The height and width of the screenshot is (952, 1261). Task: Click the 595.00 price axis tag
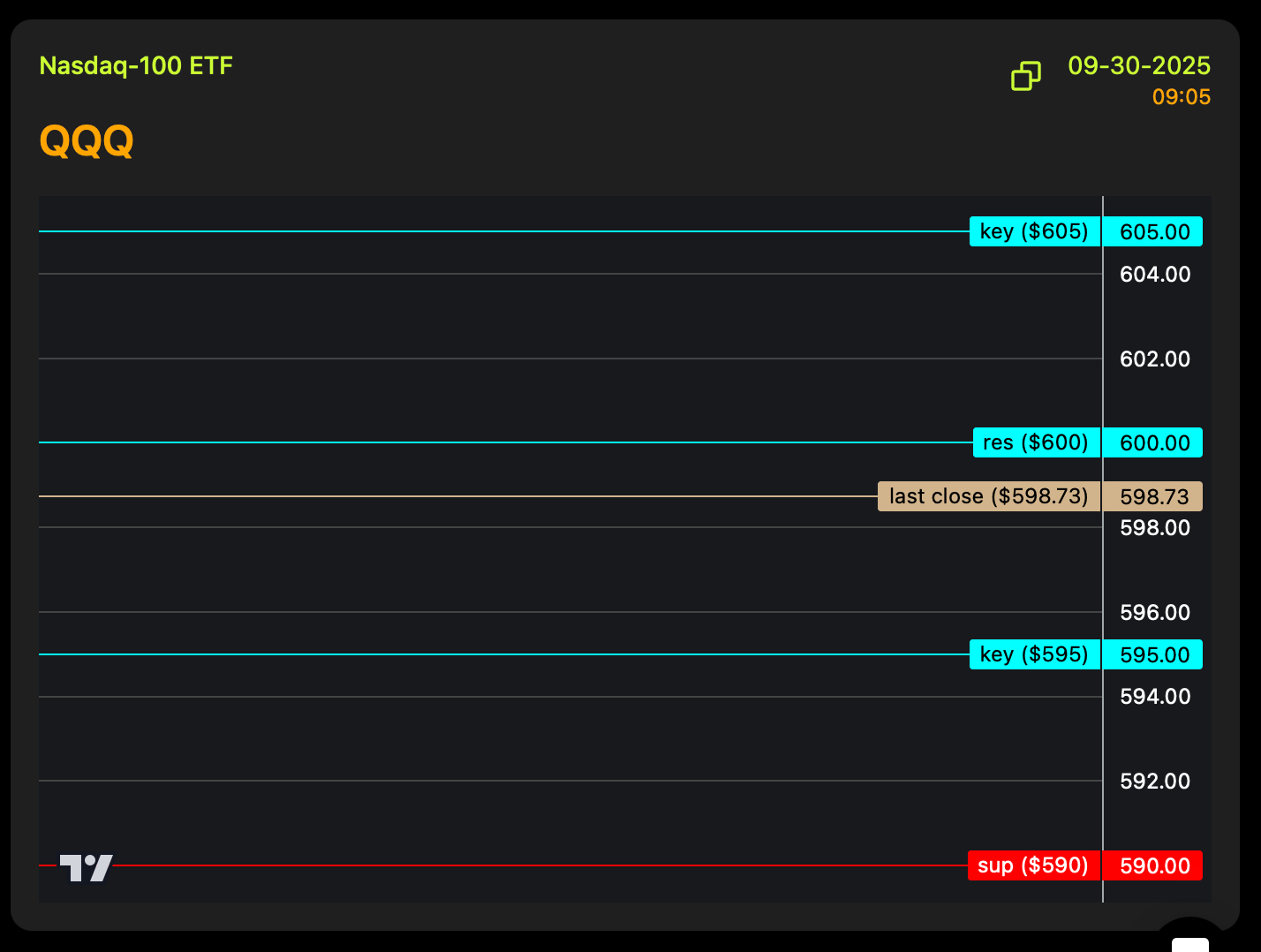1153,655
